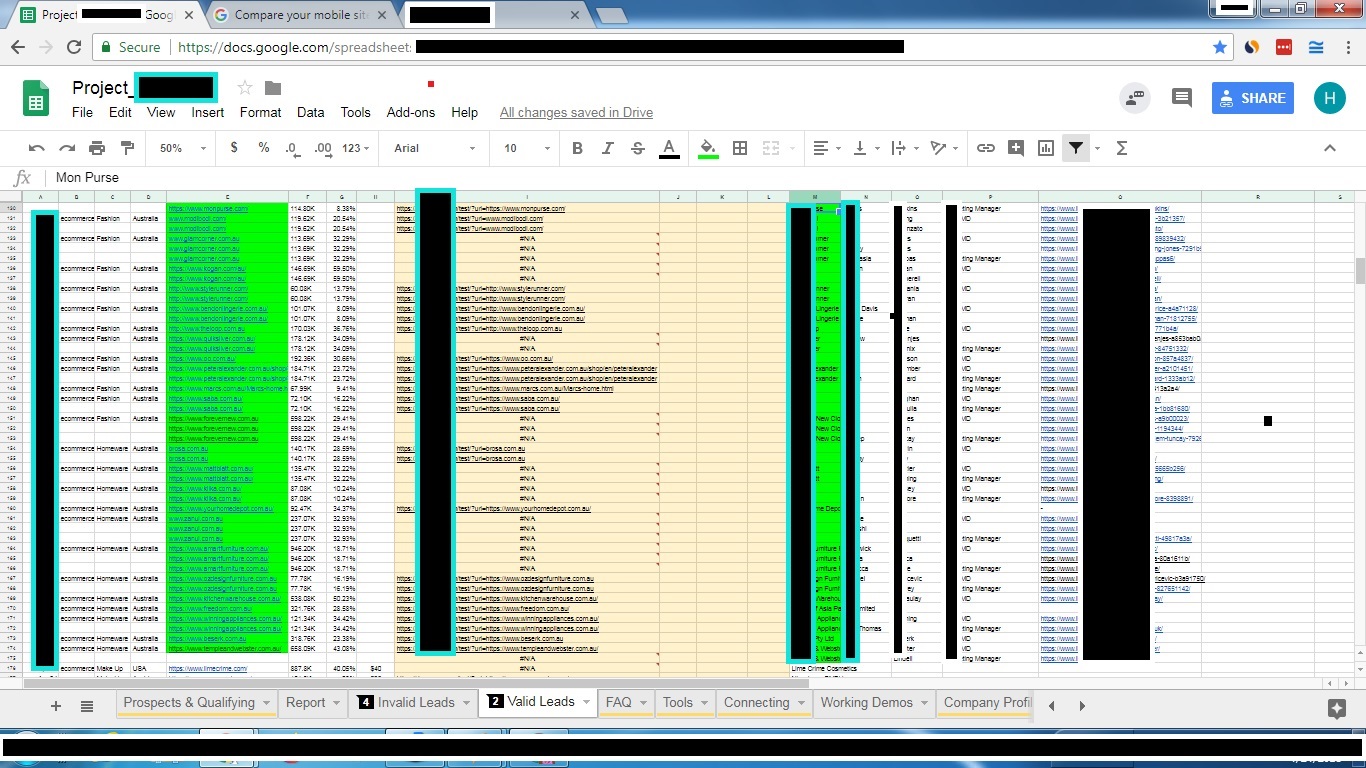Insert a chart using toolbar icon
Screen dimensions: 1366x768
pos(1046,148)
